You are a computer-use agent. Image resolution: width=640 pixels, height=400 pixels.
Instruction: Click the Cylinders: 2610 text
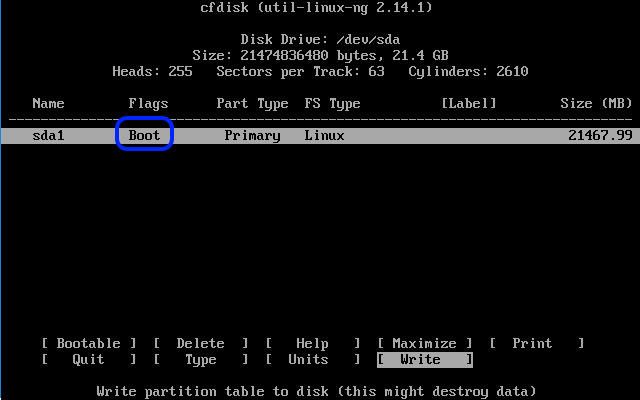tap(469, 71)
